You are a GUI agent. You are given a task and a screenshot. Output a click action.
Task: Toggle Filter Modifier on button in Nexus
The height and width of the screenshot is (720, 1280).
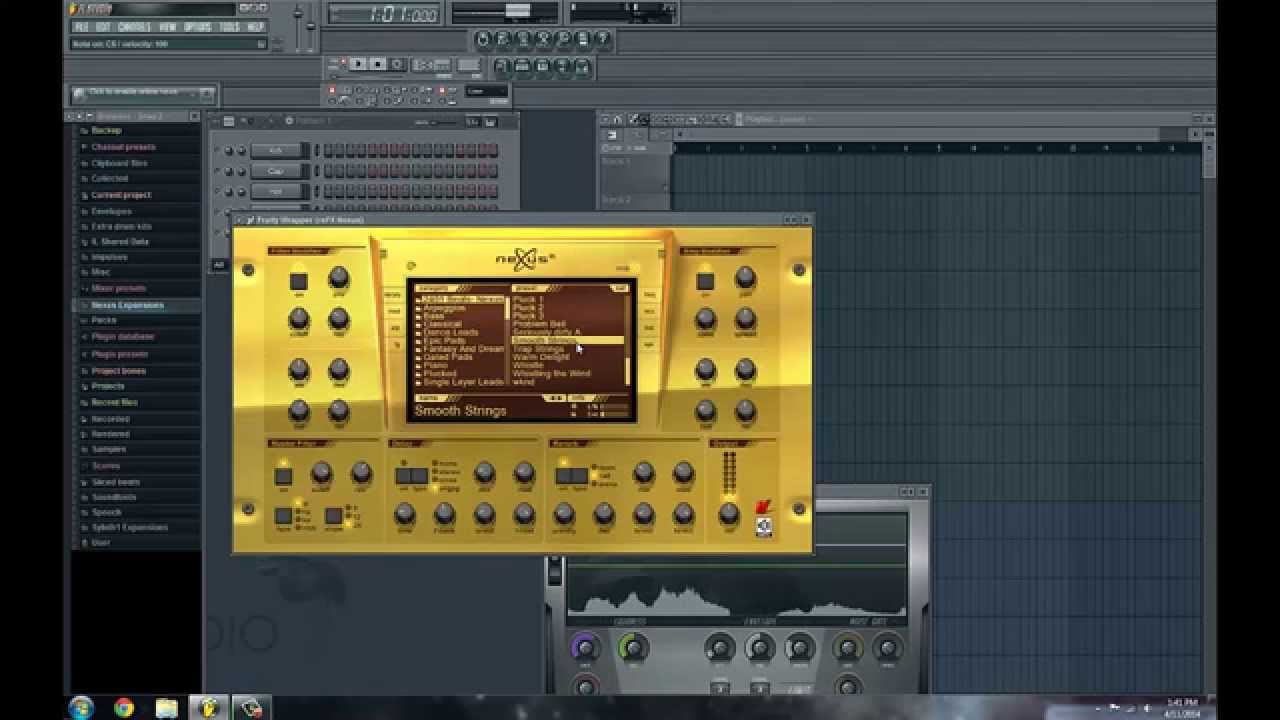298,281
